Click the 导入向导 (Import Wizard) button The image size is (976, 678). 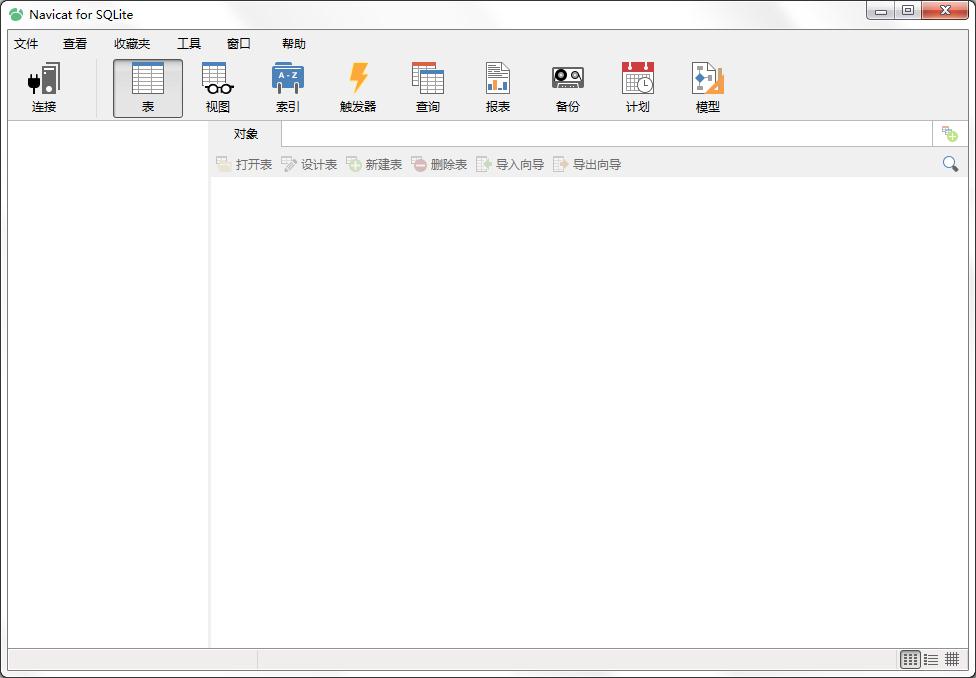[510, 164]
